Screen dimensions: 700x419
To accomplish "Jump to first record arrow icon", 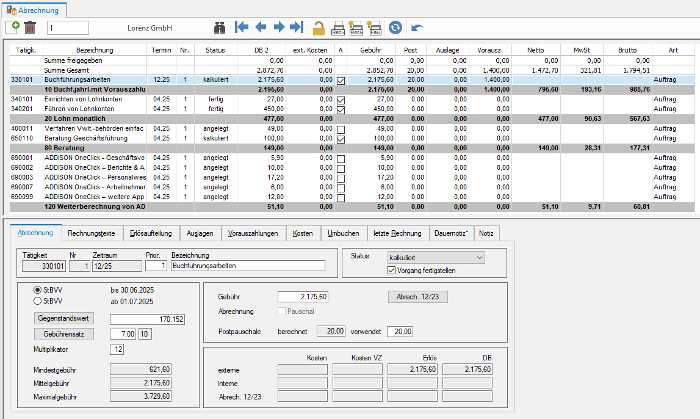I will 242,27.
